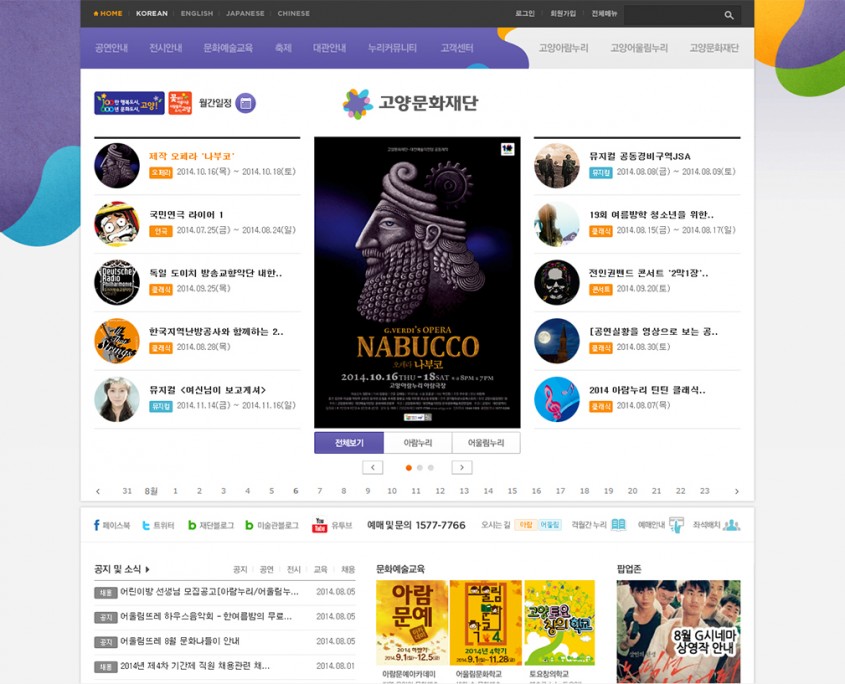845x684 pixels.
Task: Select the 전체보기 tab
Action: coord(349,443)
